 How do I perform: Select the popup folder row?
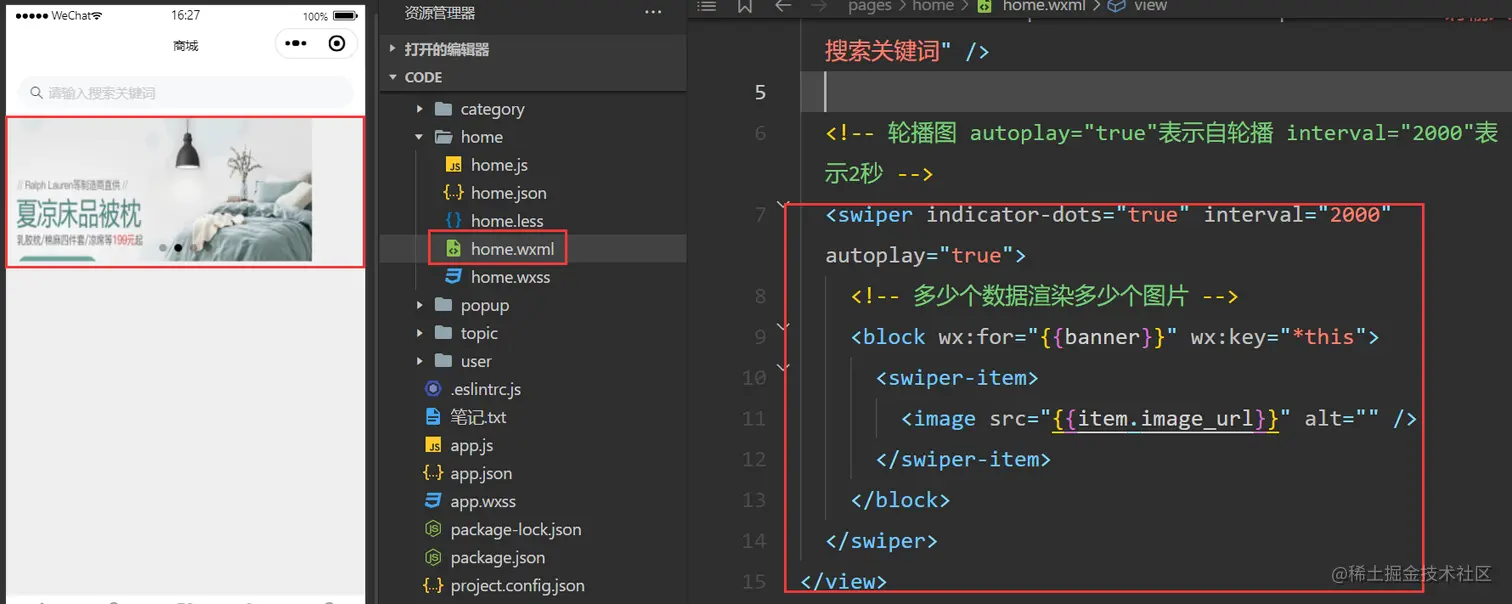[x=532, y=305]
